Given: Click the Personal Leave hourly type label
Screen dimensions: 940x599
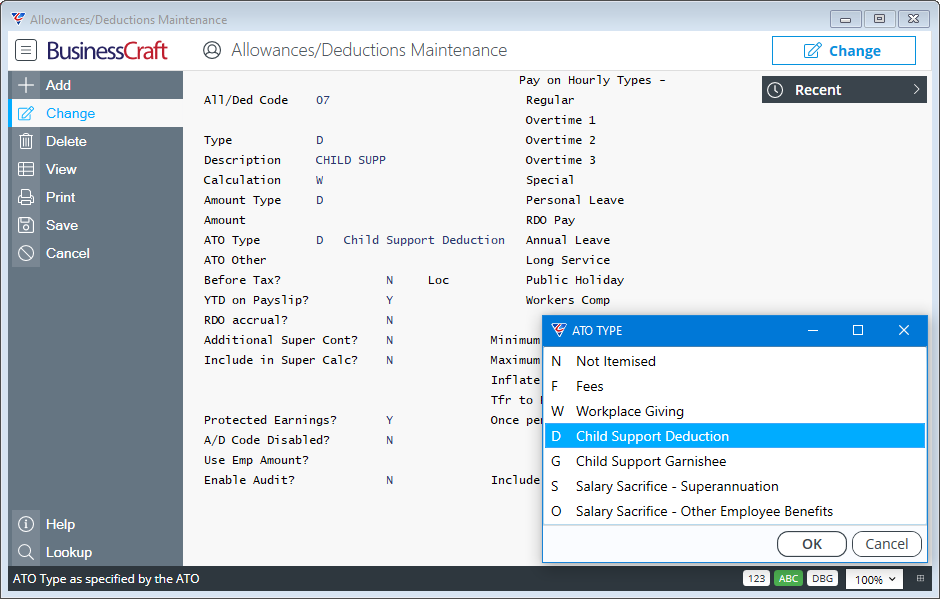Looking at the screenshot, I should (x=575, y=200).
